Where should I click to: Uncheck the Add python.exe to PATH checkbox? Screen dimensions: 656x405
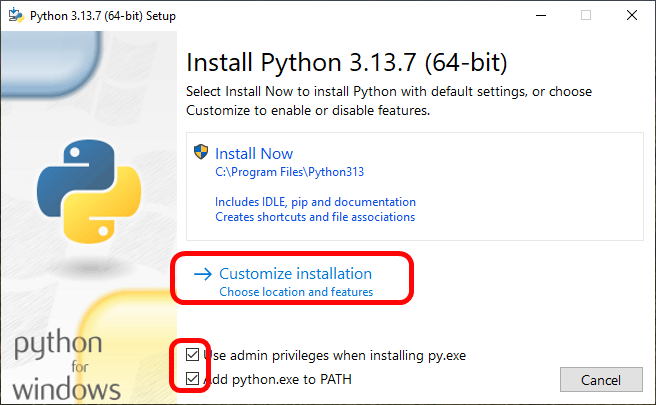[193, 379]
